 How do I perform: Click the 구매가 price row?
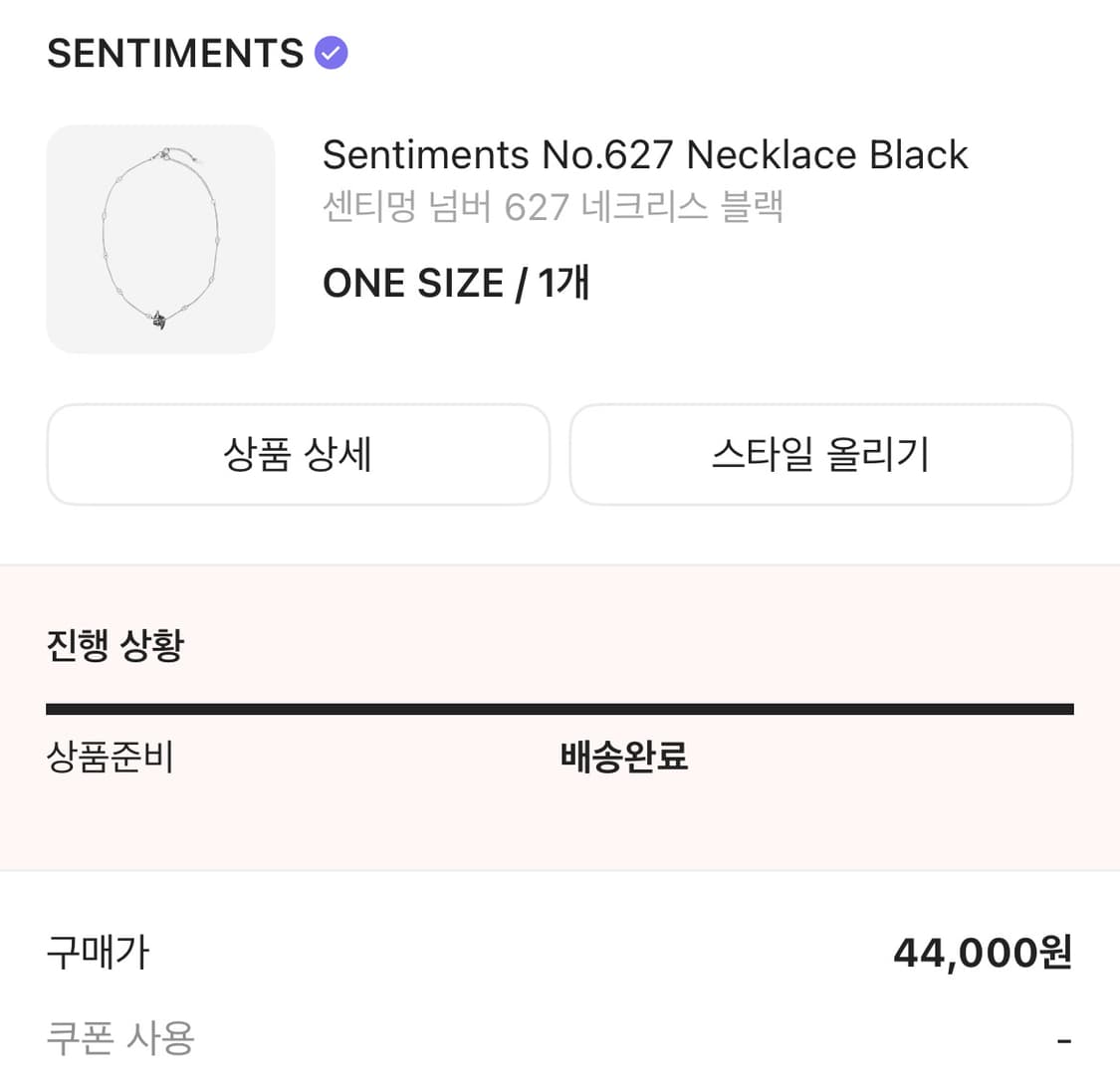[98, 952]
